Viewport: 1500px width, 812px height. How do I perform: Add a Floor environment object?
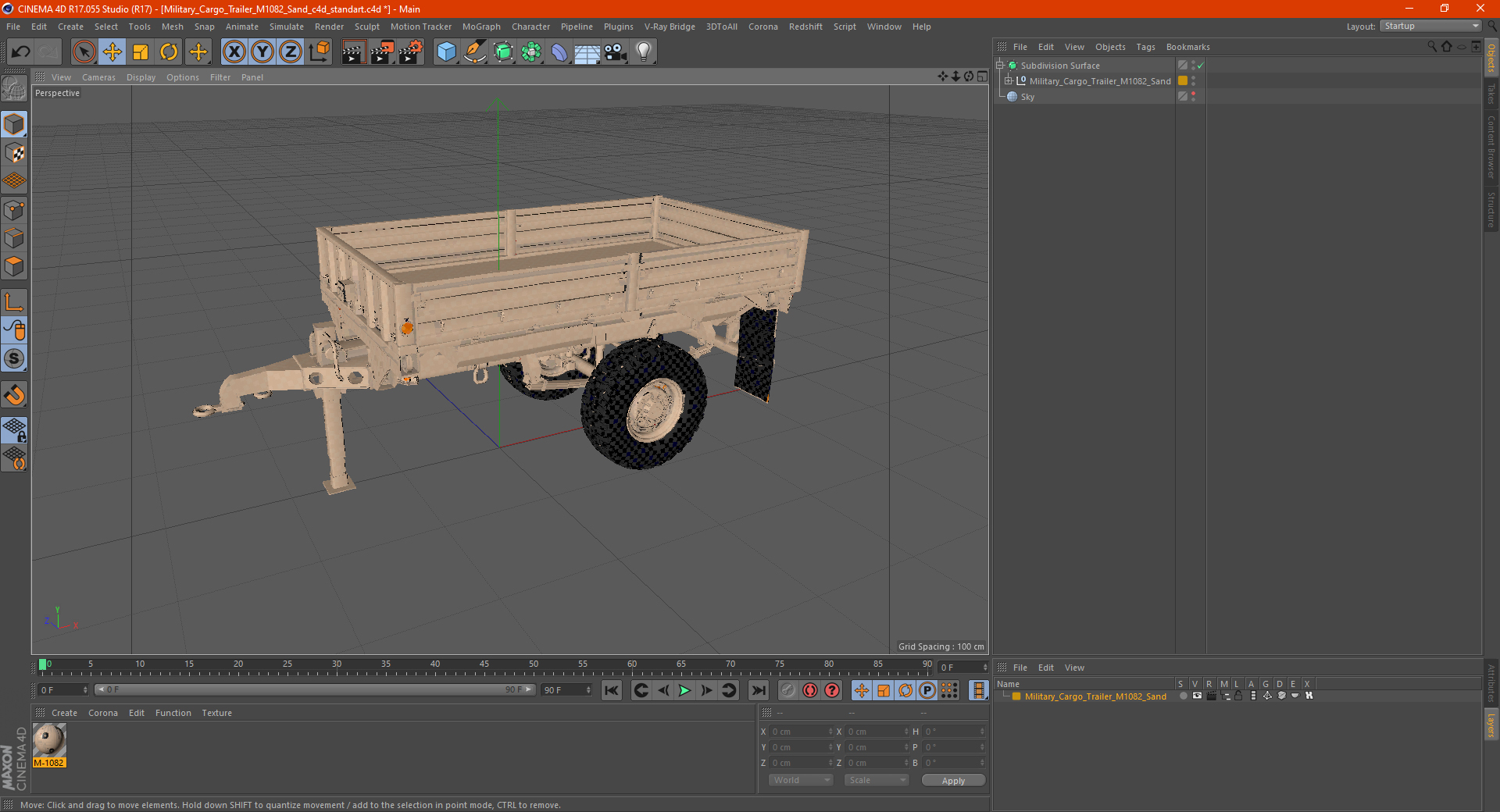(x=587, y=52)
